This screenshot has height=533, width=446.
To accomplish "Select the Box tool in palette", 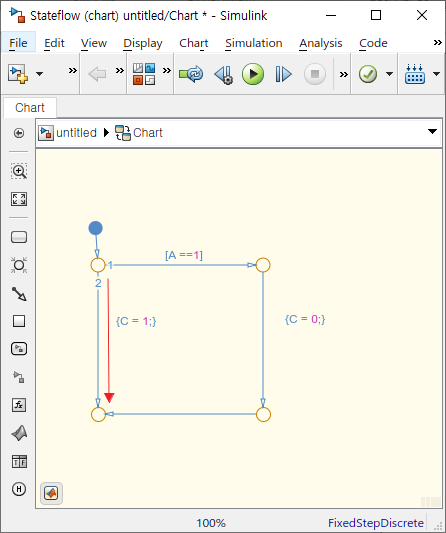I will click(x=19, y=321).
